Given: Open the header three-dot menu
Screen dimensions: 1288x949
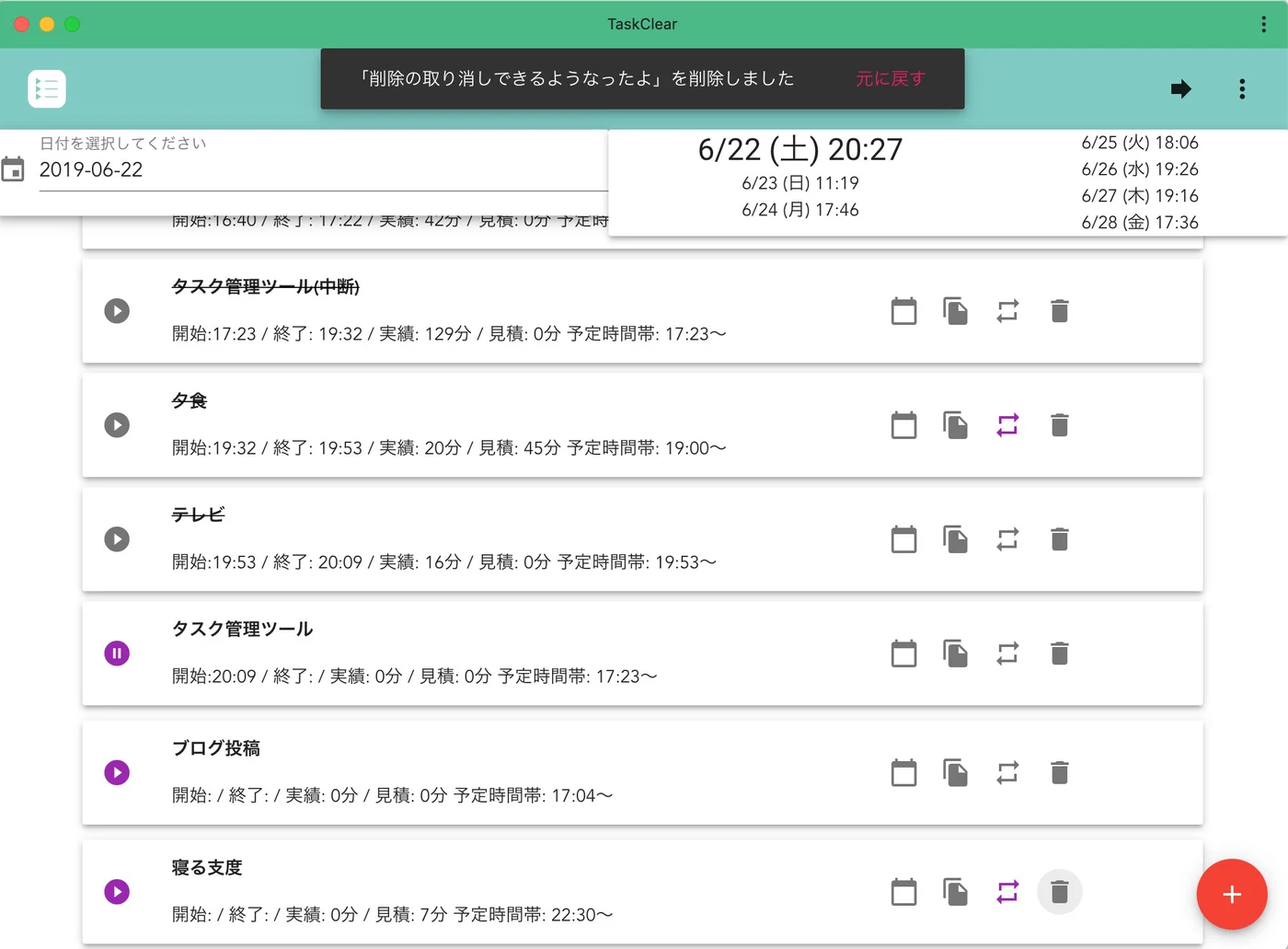Looking at the screenshot, I should coord(1242,88).
